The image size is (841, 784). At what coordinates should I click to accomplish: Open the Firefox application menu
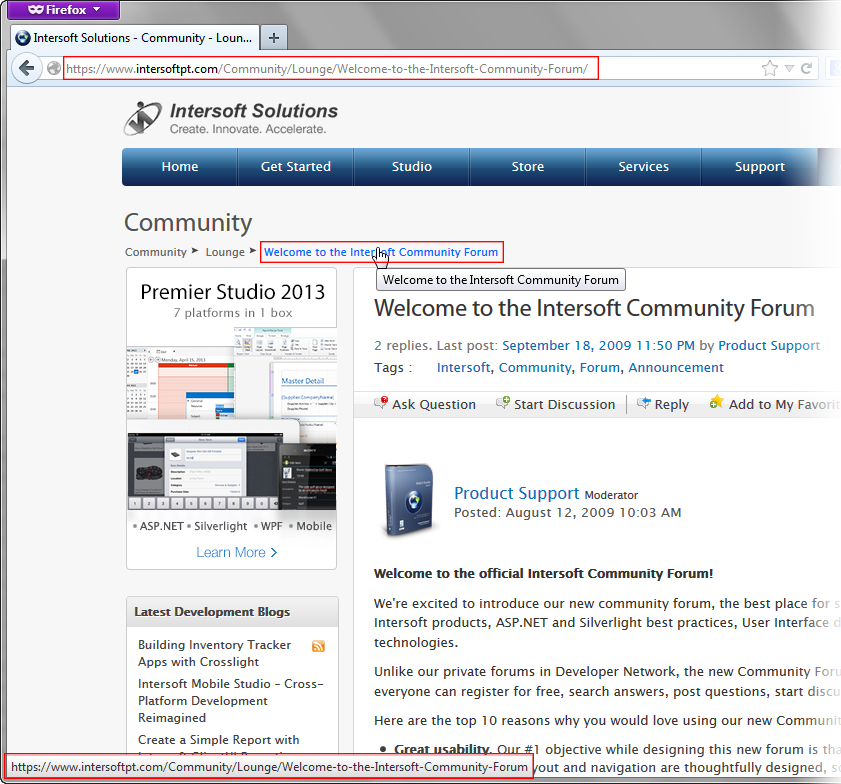(63, 10)
